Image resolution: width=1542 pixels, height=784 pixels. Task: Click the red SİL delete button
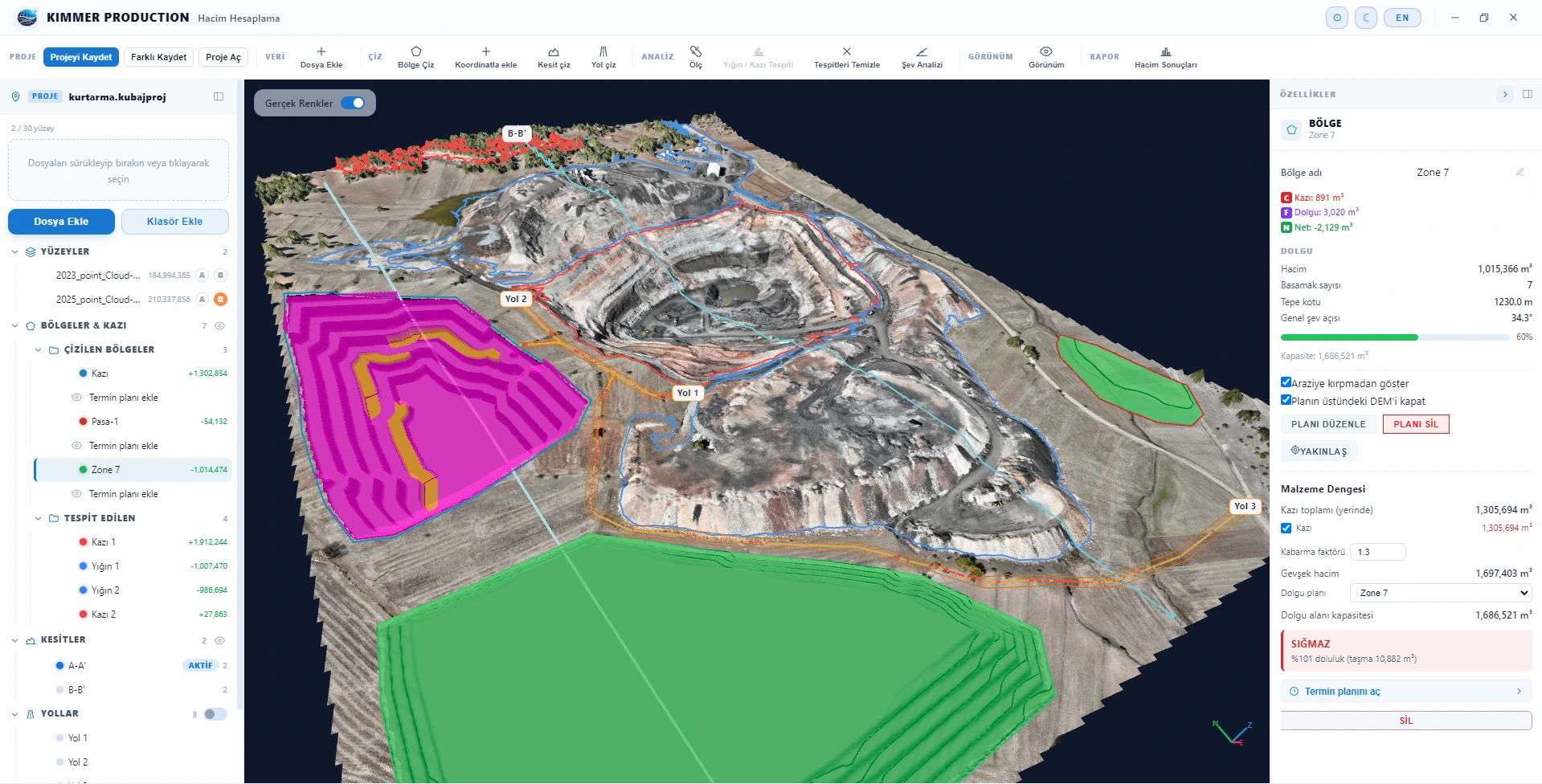pos(1406,721)
